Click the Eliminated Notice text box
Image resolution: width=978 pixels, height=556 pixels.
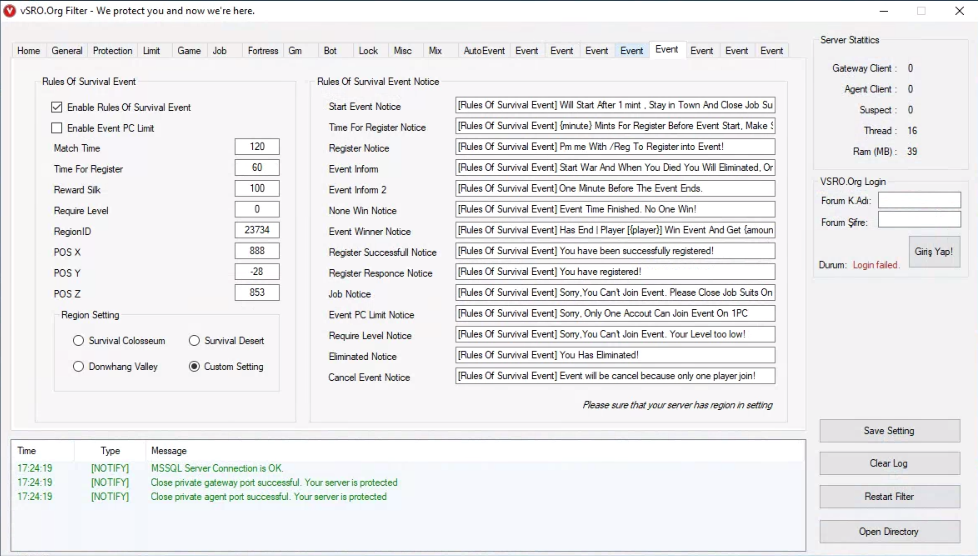click(615, 355)
